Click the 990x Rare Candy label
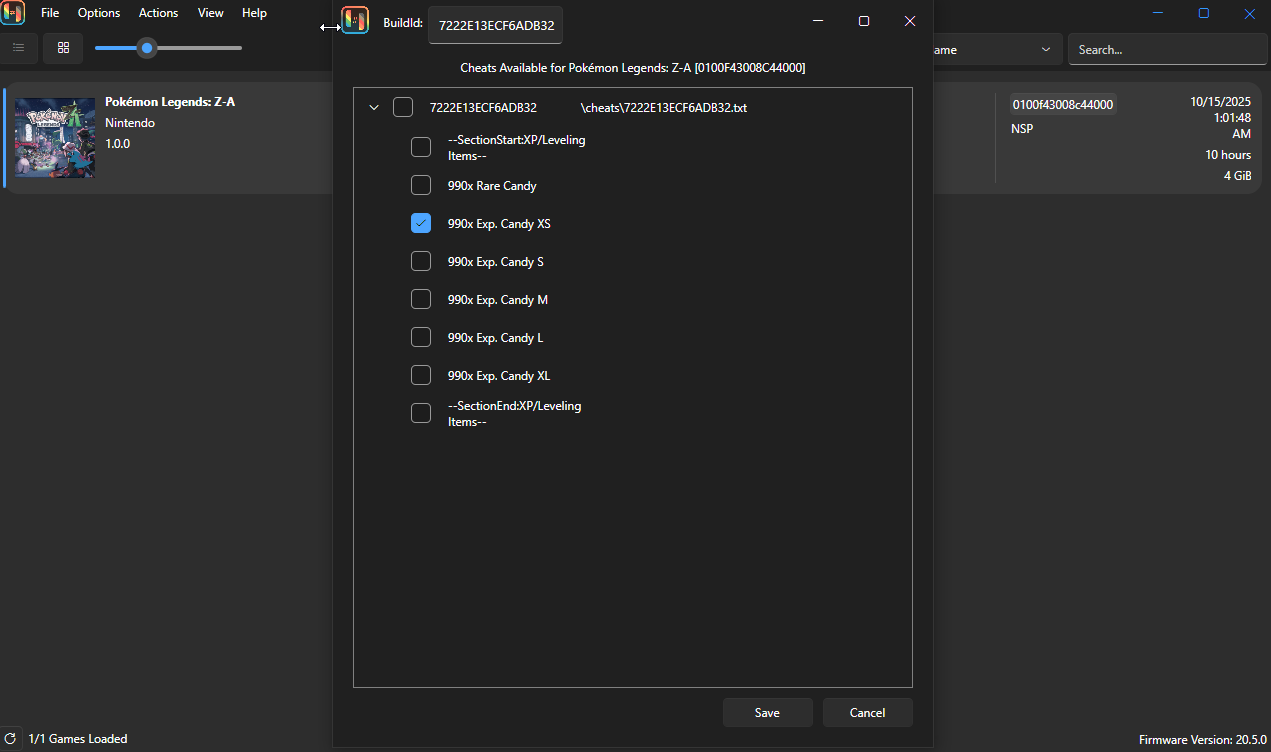The height and width of the screenshot is (752, 1271). (492, 186)
